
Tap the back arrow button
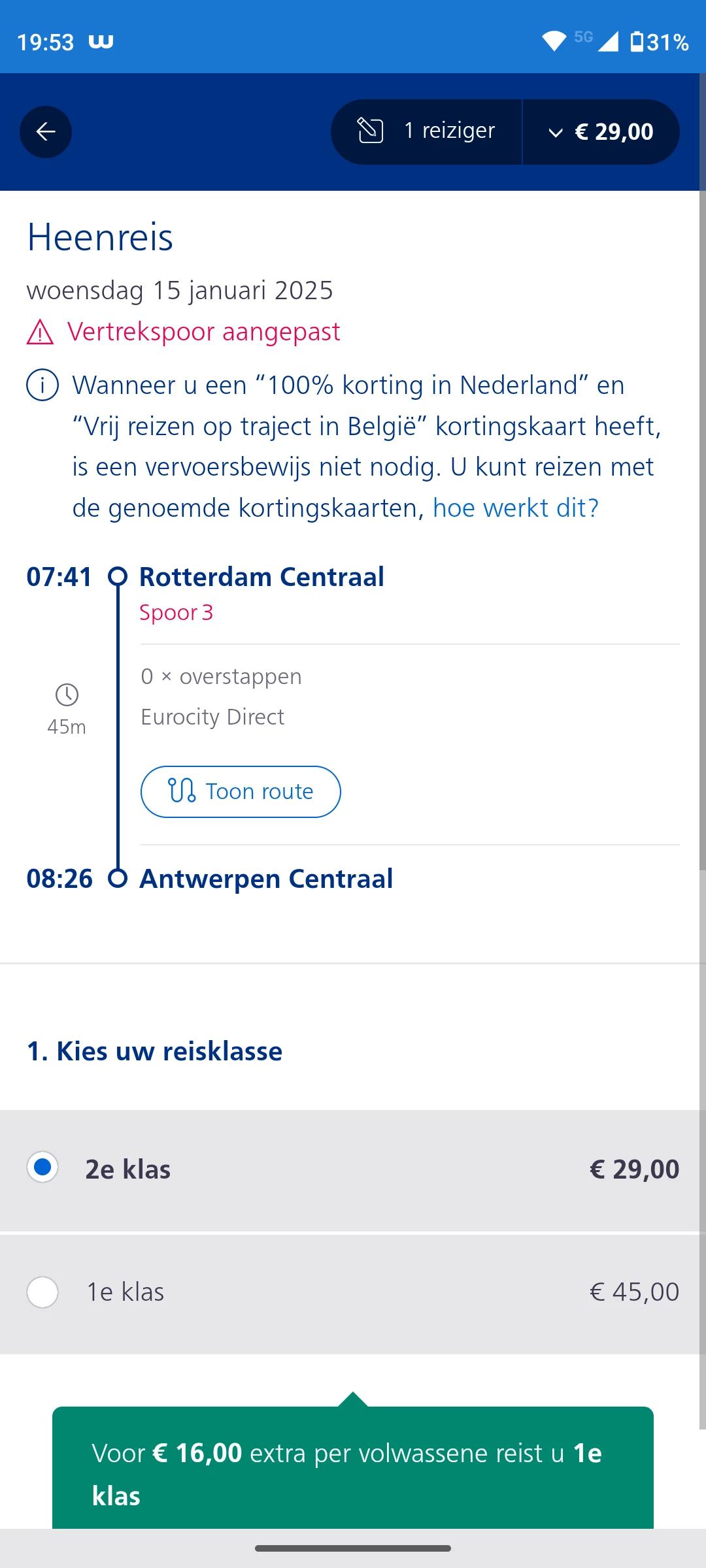(46, 132)
